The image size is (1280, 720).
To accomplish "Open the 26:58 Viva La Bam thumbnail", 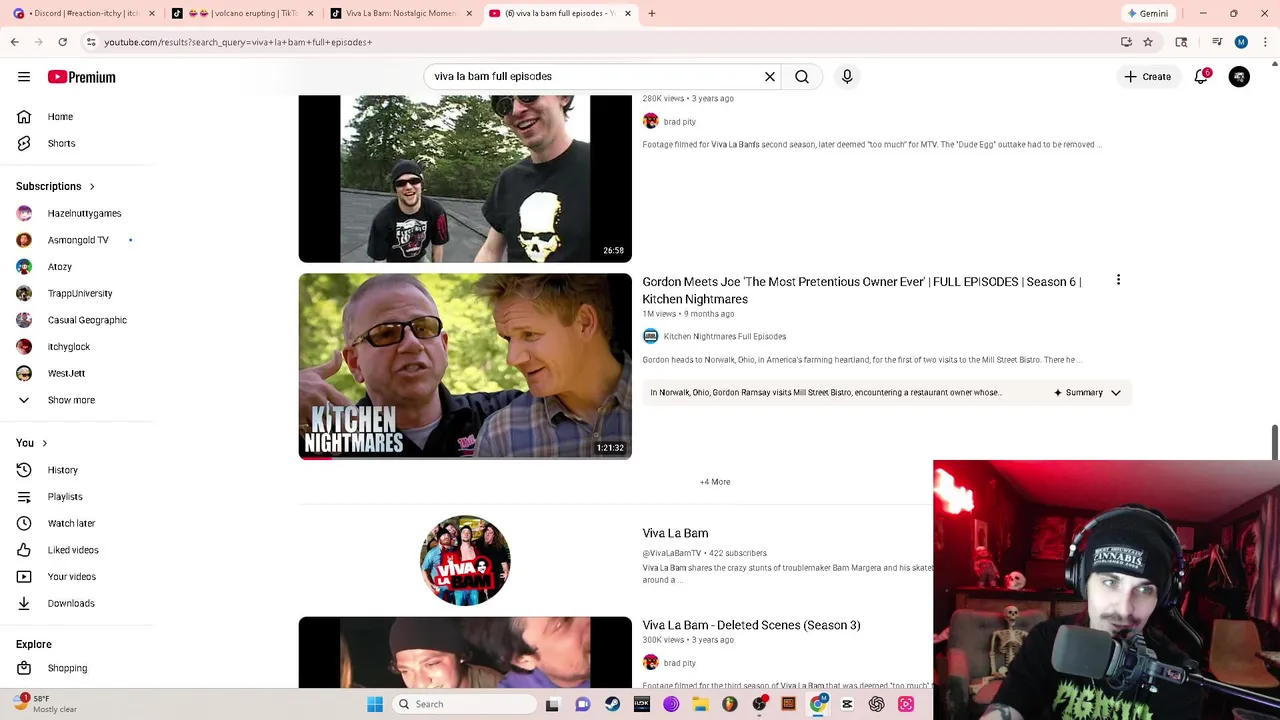I will click(465, 178).
